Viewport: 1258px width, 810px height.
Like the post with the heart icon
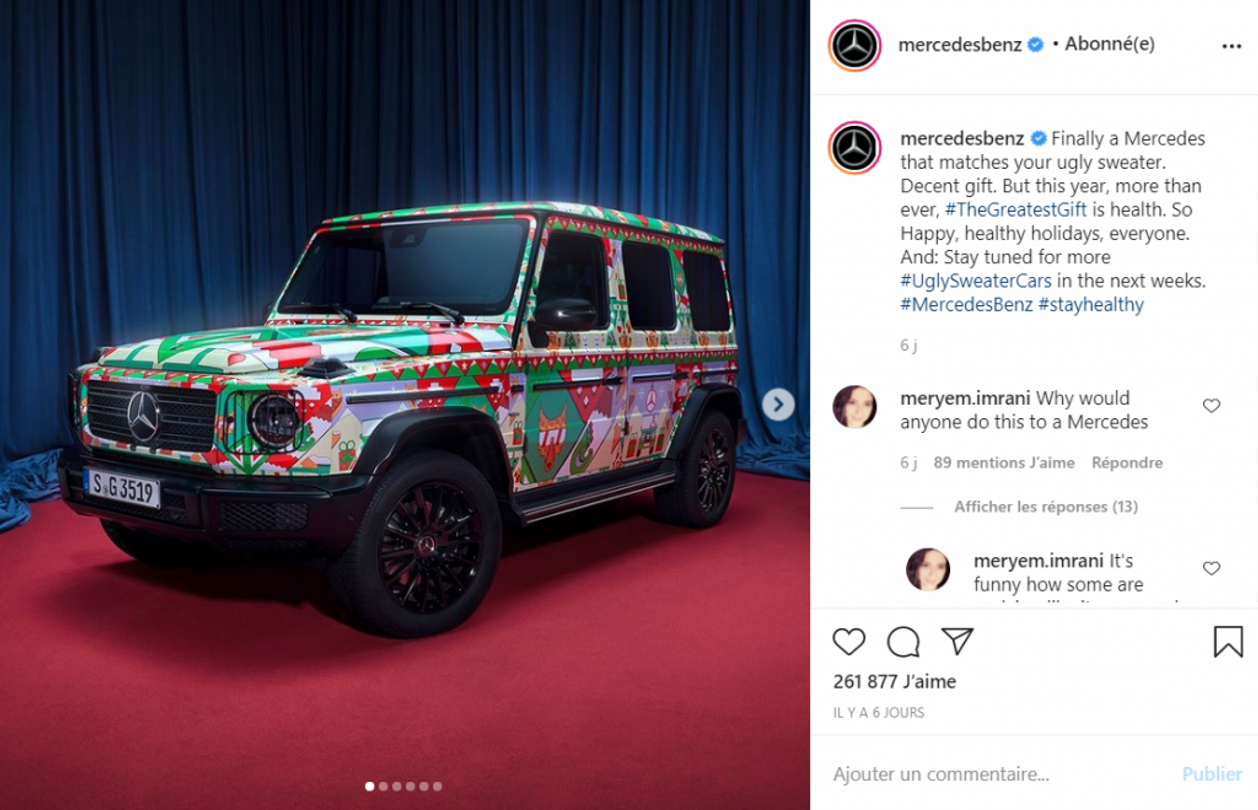(849, 641)
